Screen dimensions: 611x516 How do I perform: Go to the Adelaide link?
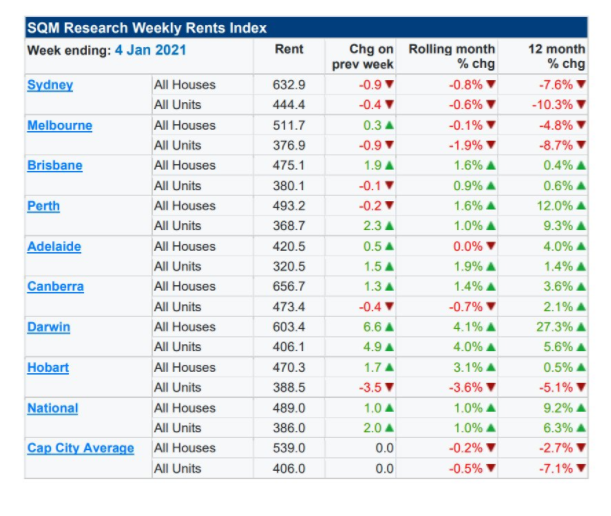tap(54, 246)
